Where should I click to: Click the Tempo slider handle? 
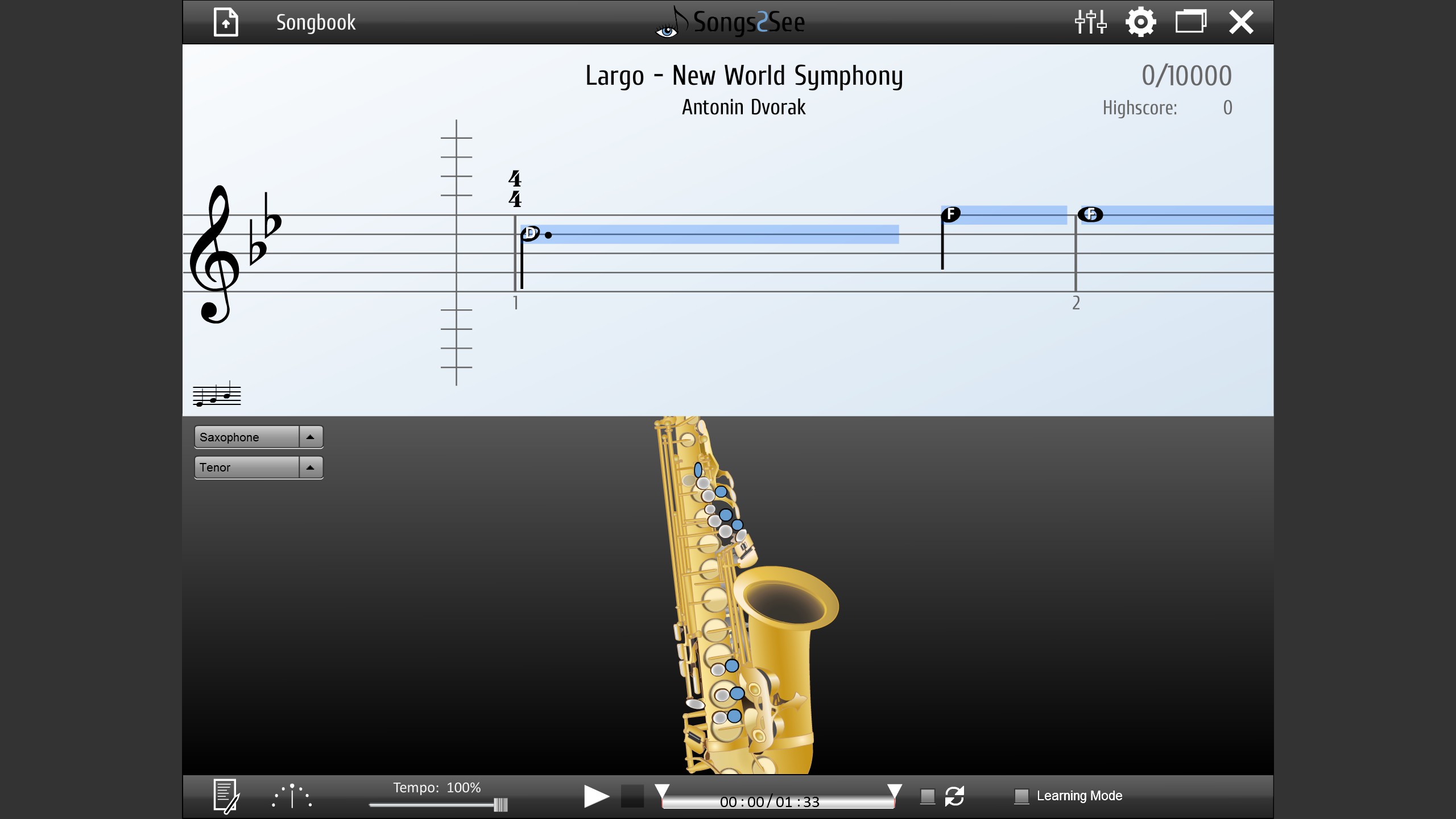point(500,805)
